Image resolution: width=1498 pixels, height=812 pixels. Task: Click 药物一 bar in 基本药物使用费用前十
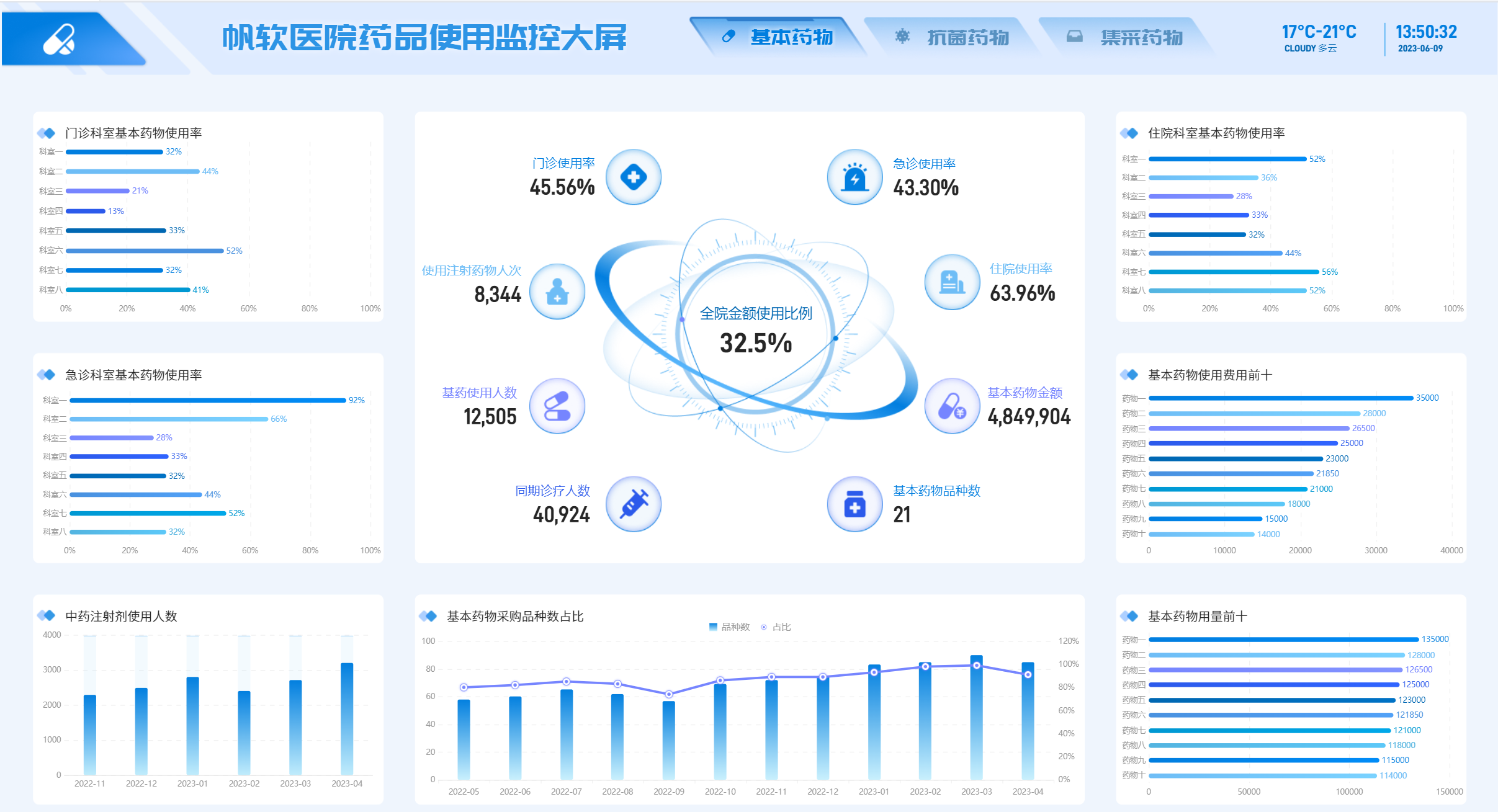[1280, 398]
